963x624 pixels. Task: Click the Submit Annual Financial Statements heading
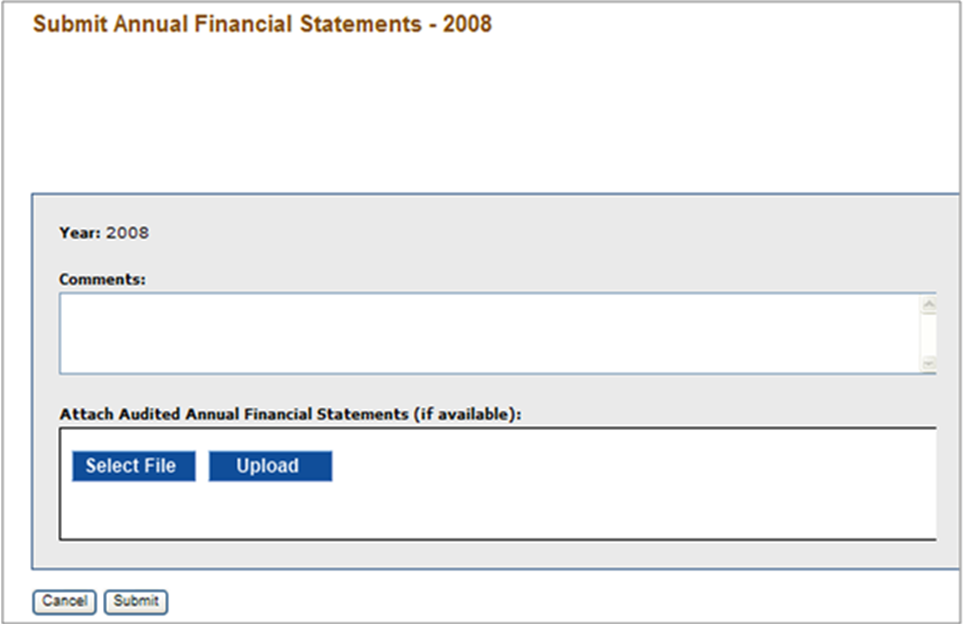point(225,24)
